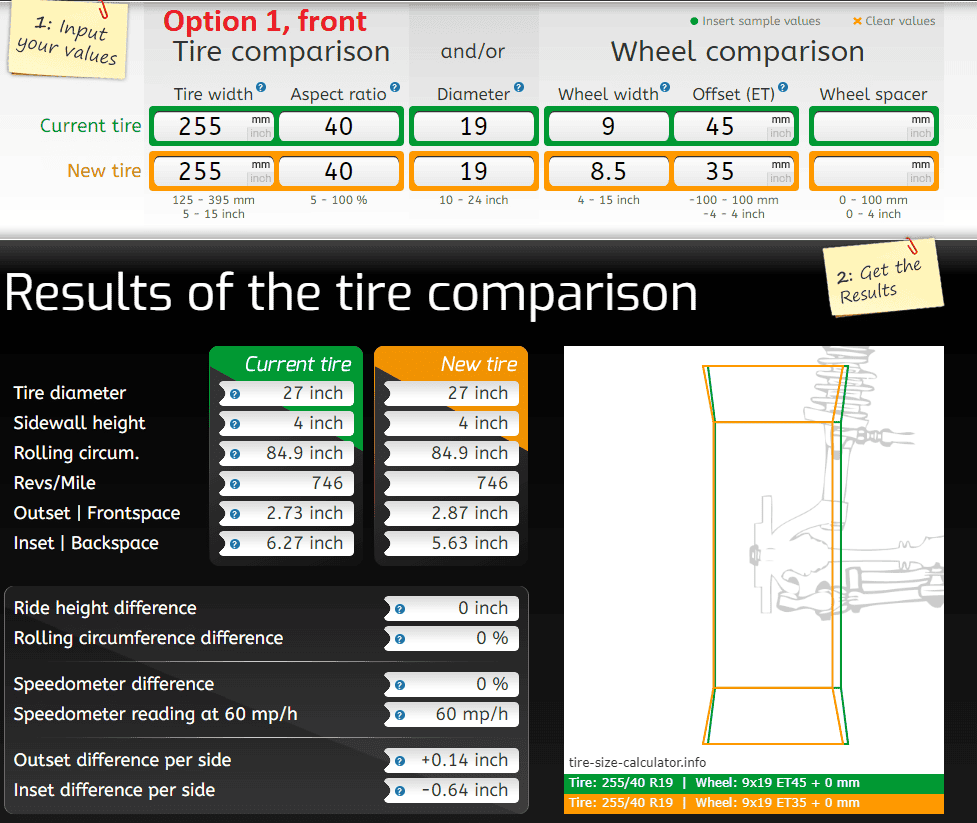Image resolution: width=977 pixels, height=823 pixels.
Task: Click the '125 - 395 mm' range hint
Action: click(214, 201)
